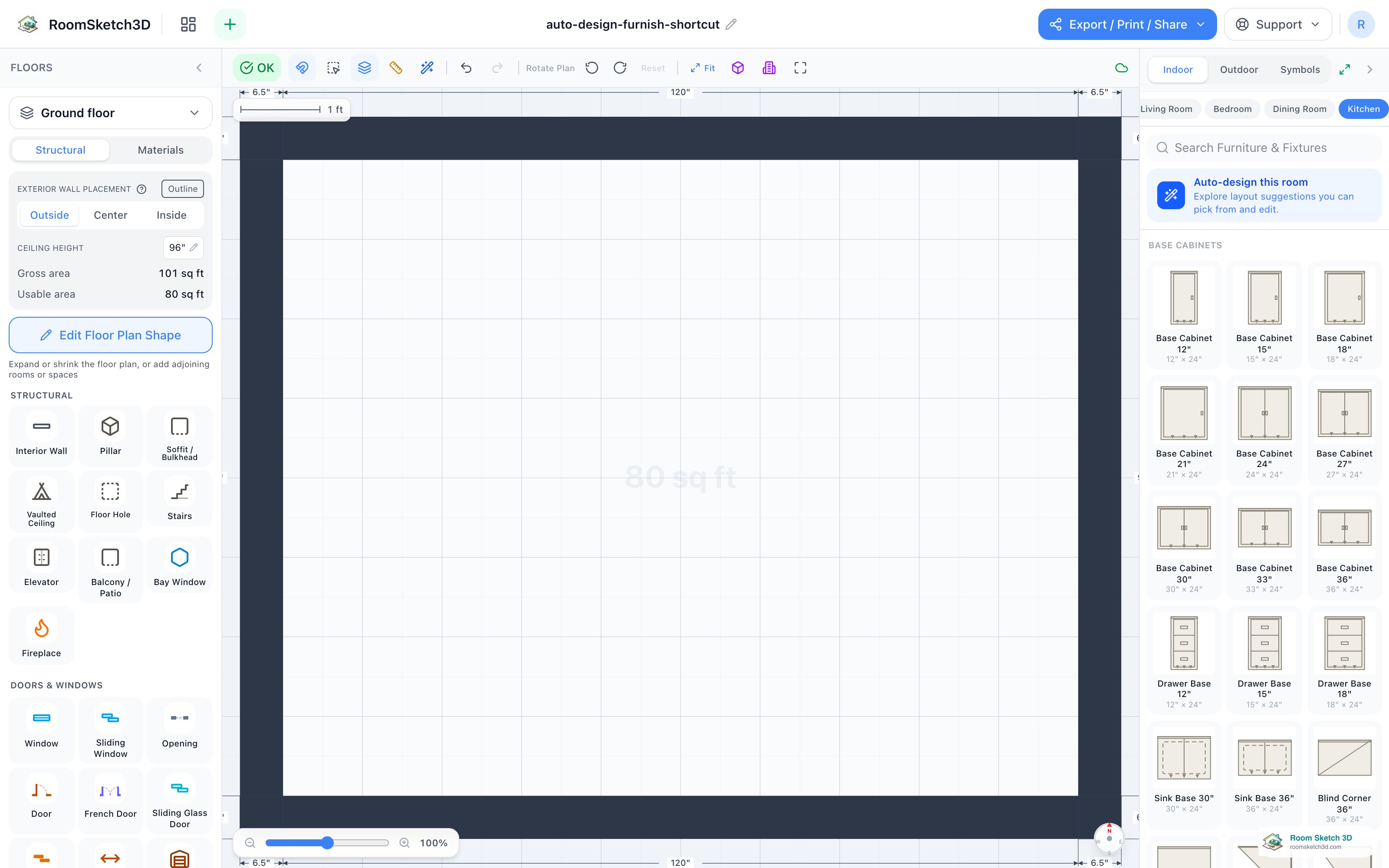Open the 3D cube view

click(x=738, y=68)
